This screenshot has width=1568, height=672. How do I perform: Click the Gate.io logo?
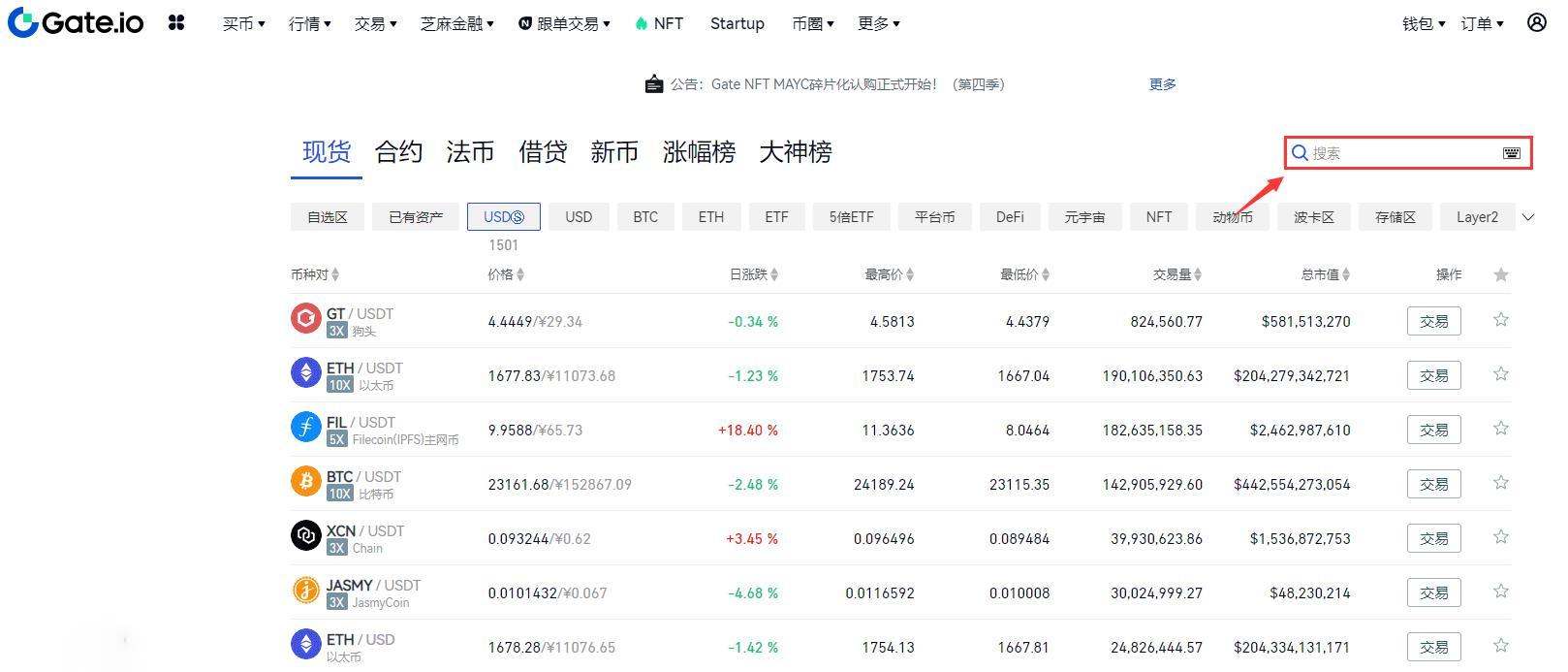click(76, 22)
